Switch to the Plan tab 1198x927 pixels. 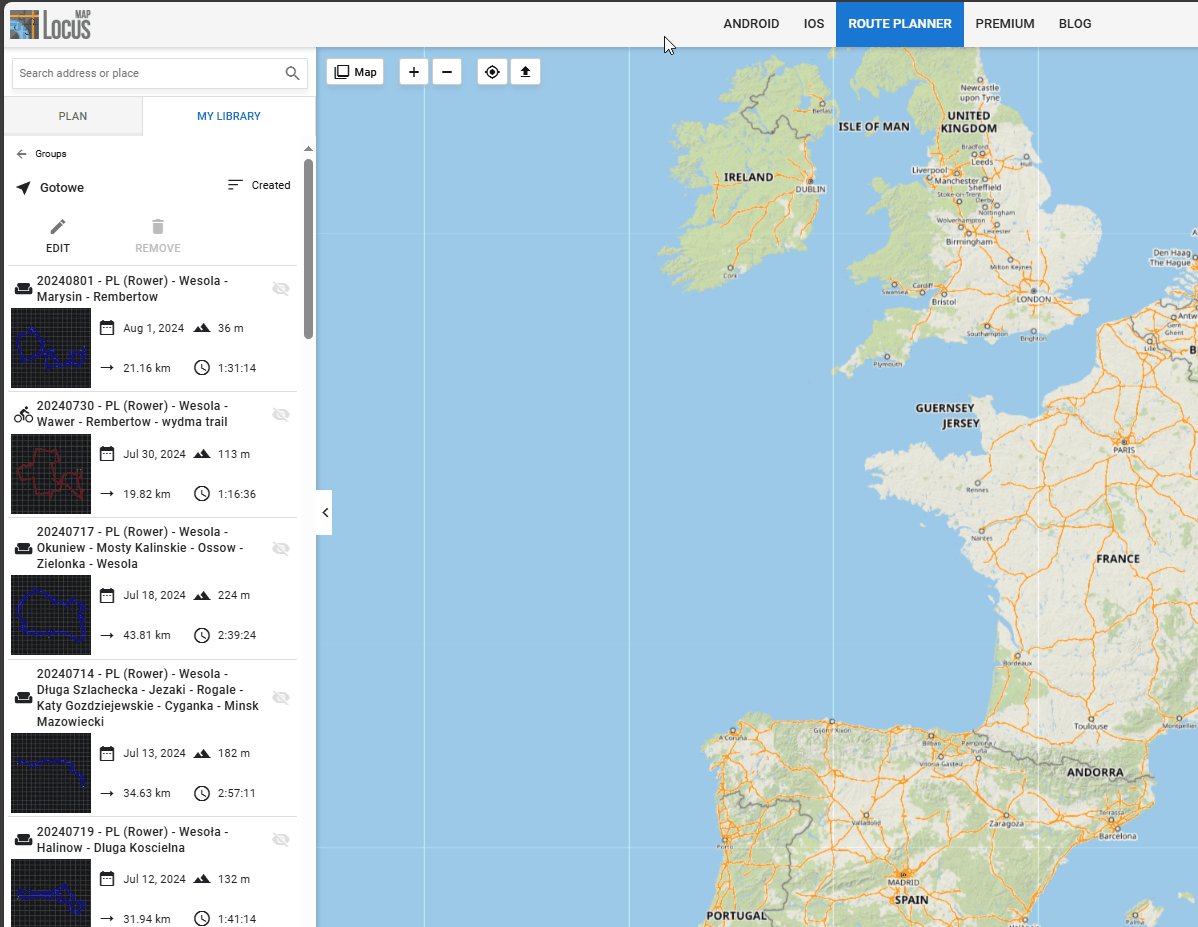[x=73, y=116]
